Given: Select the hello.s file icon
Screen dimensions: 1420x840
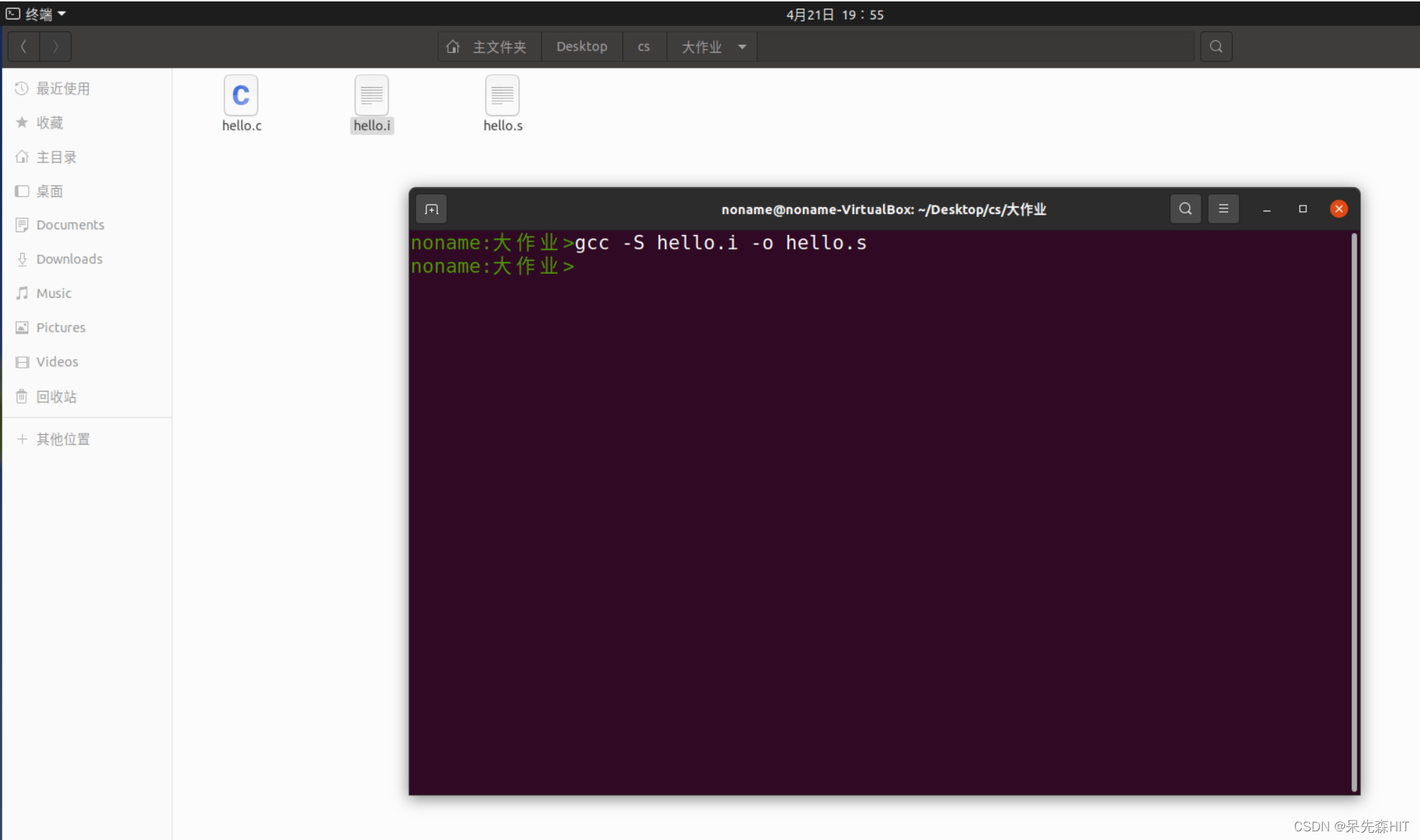Looking at the screenshot, I should (x=503, y=96).
